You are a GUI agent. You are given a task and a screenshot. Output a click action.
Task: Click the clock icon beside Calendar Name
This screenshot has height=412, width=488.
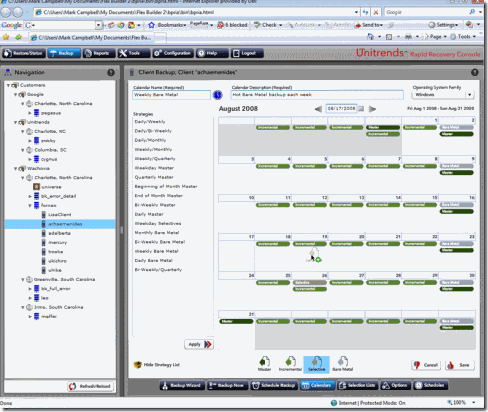(217, 95)
